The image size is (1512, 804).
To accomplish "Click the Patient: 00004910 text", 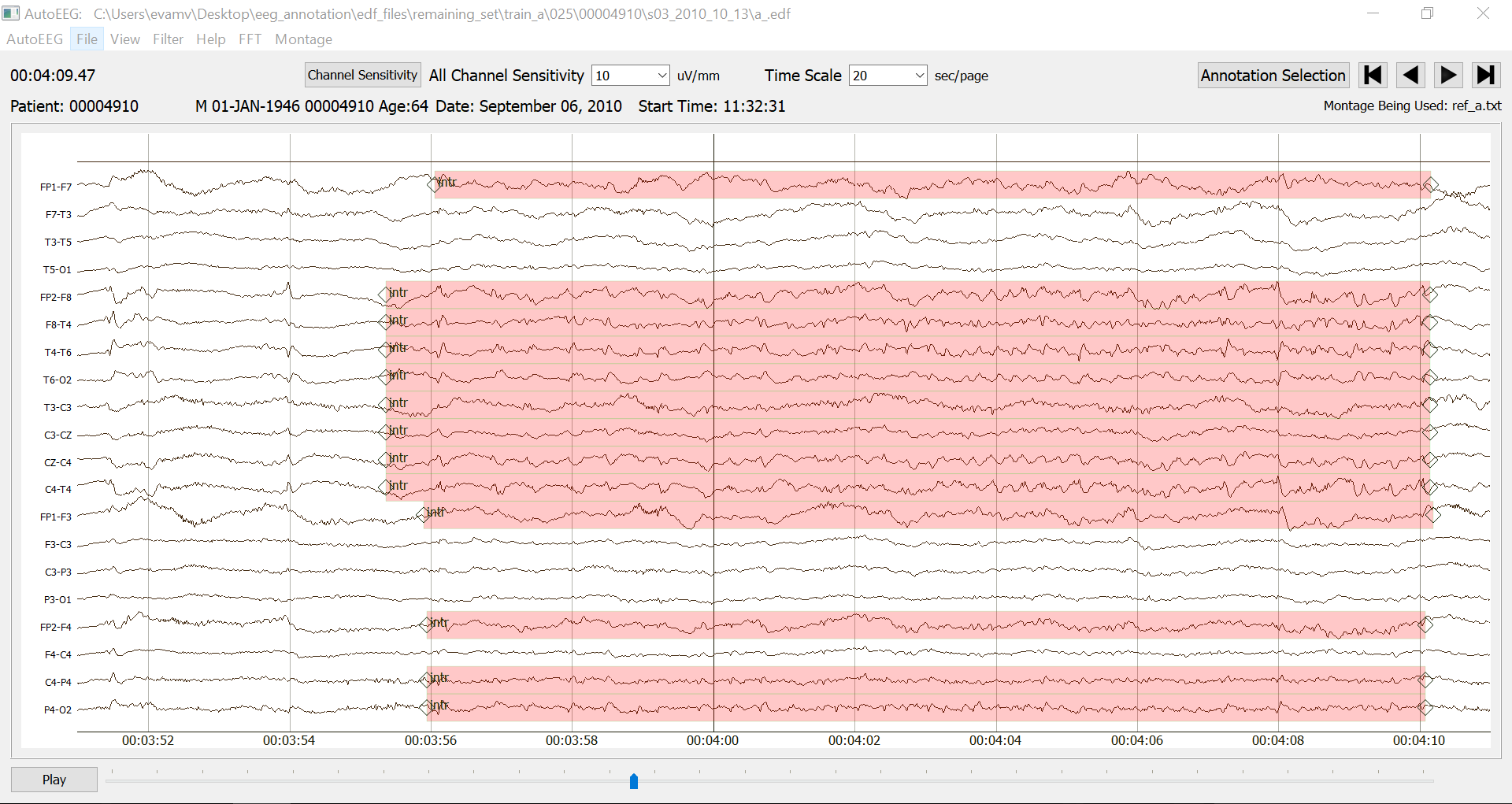I will pyautogui.click(x=74, y=106).
